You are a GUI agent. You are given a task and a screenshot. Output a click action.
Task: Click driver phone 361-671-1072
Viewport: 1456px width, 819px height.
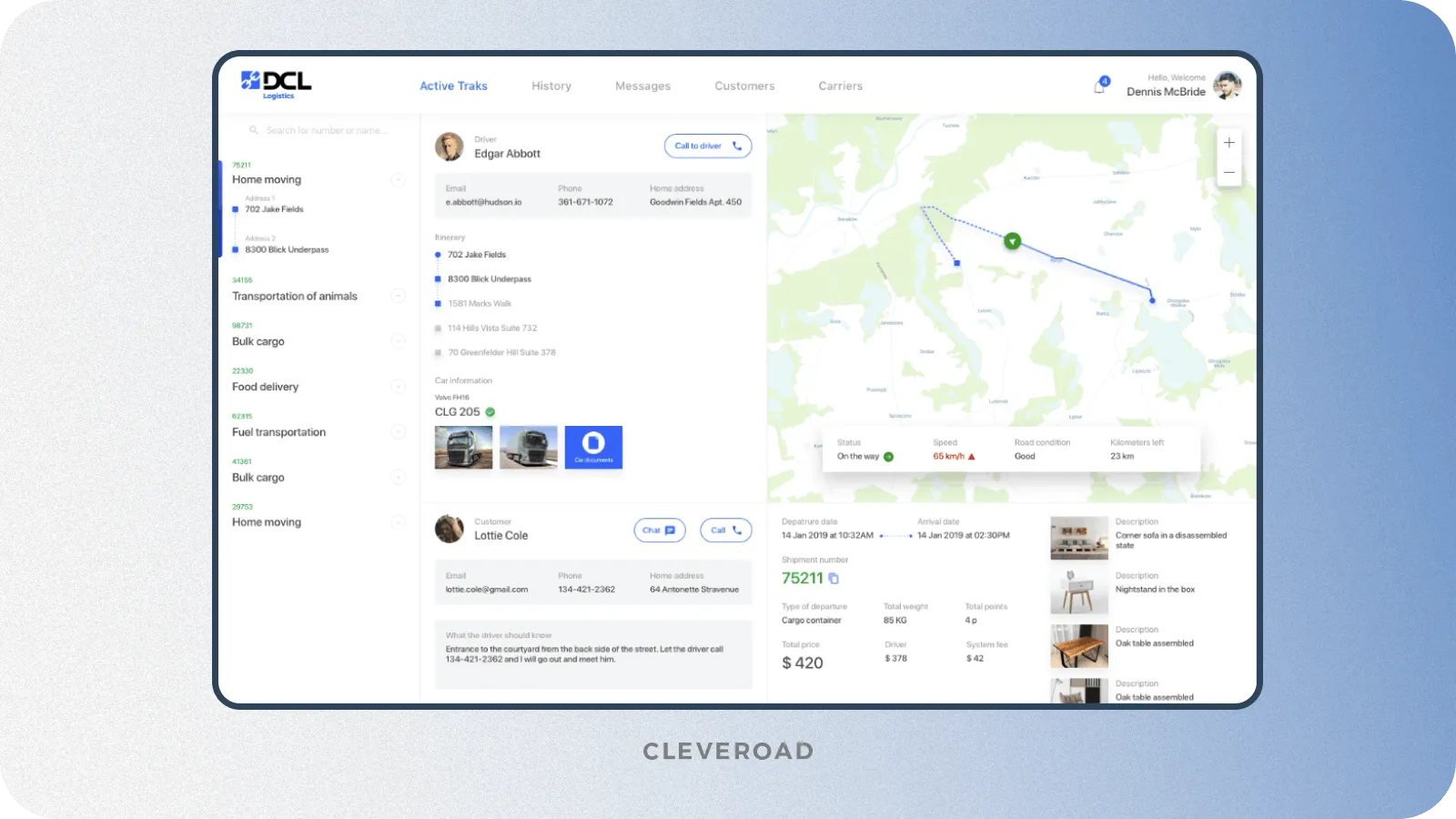585,203
